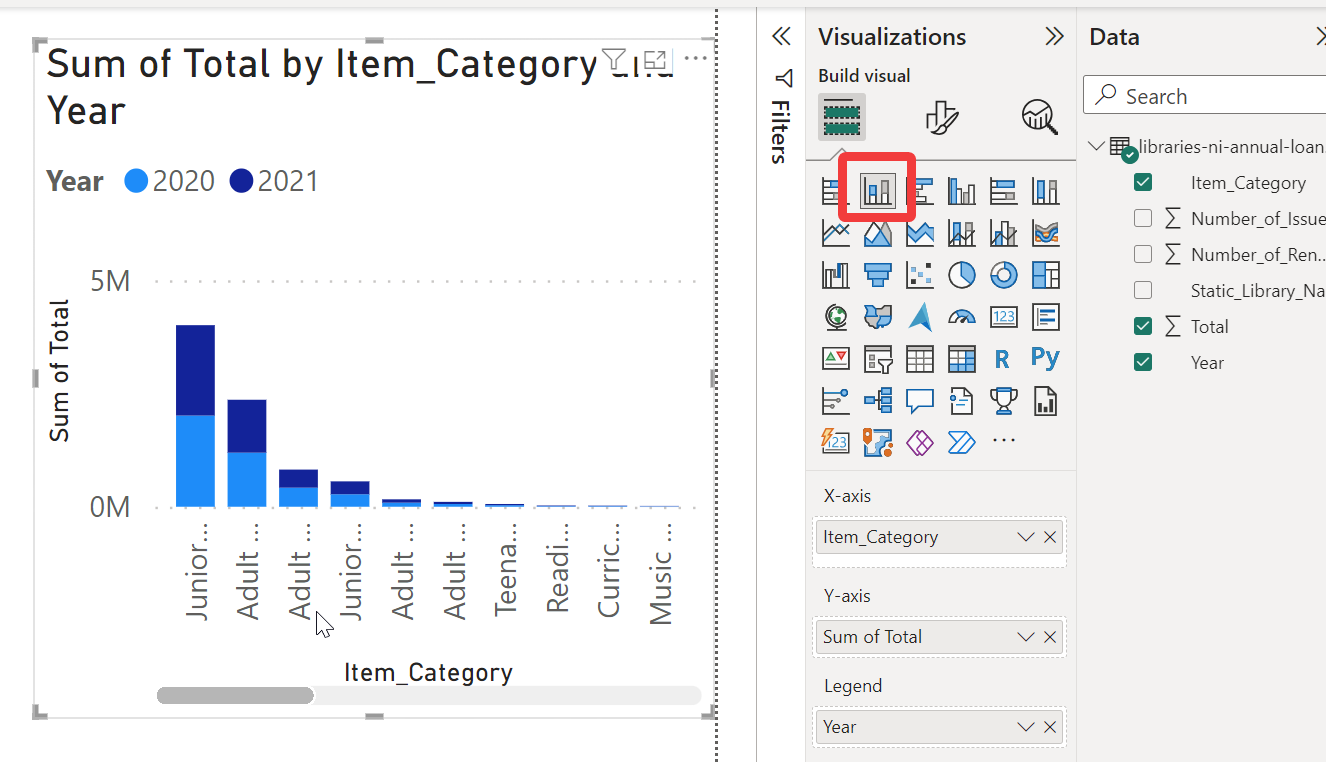Switch to the Analytics tab
This screenshot has height=762, width=1326.
coord(1040,117)
